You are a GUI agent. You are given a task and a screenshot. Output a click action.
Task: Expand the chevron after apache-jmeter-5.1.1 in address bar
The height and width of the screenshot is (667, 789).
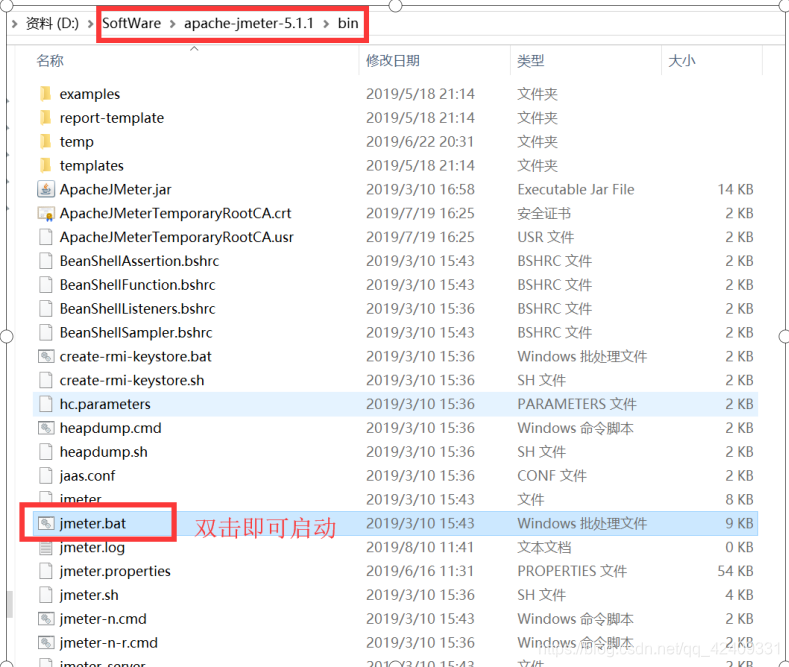[x=326, y=24]
